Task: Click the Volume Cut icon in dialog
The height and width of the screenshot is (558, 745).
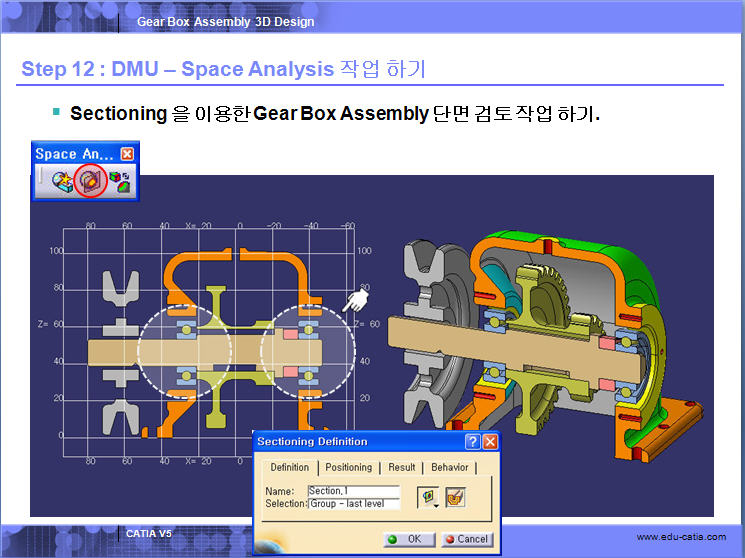Action: point(455,497)
